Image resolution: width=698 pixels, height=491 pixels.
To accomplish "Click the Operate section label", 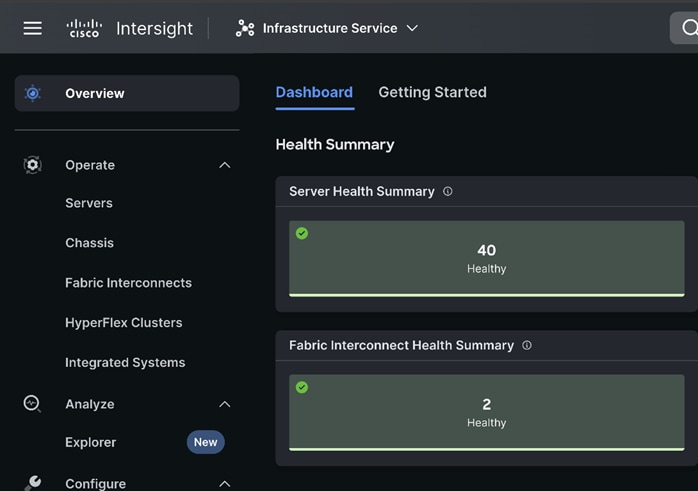I will pos(90,165).
